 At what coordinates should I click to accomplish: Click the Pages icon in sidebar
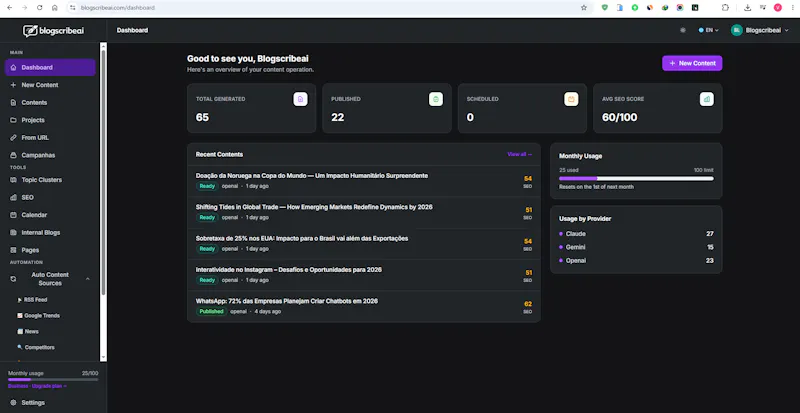coord(13,250)
